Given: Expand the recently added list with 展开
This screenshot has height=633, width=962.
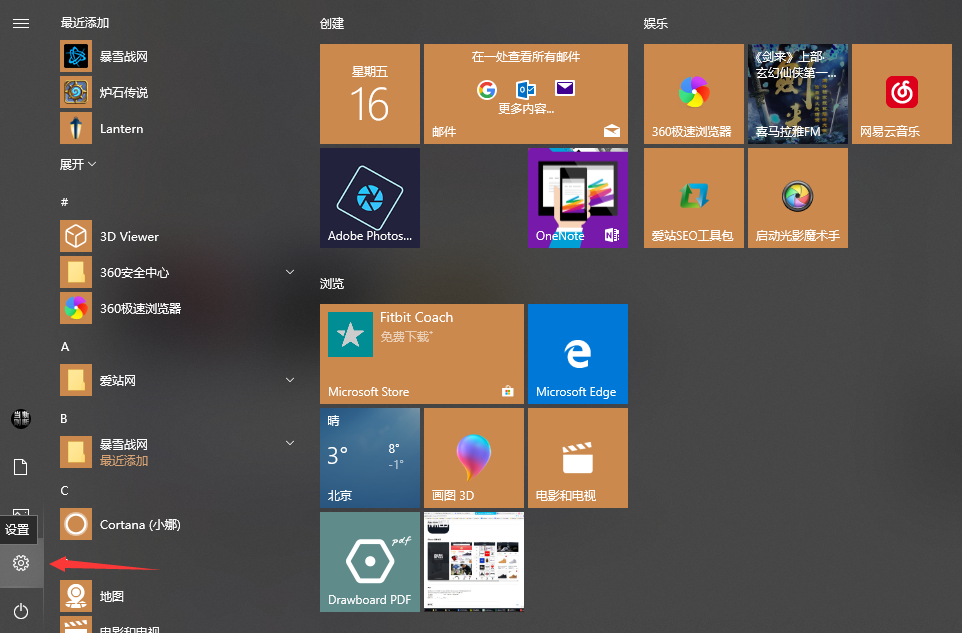Looking at the screenshot, I should click(x=78, y=164).
